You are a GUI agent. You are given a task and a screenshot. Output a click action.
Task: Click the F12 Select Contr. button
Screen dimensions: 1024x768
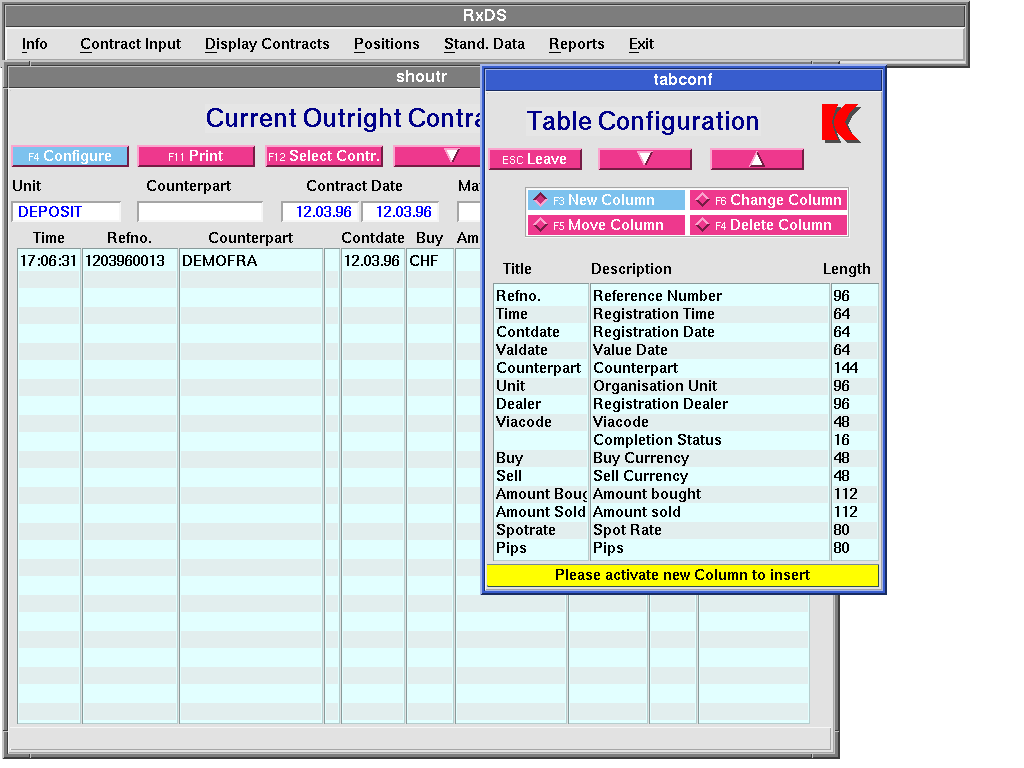324,156
